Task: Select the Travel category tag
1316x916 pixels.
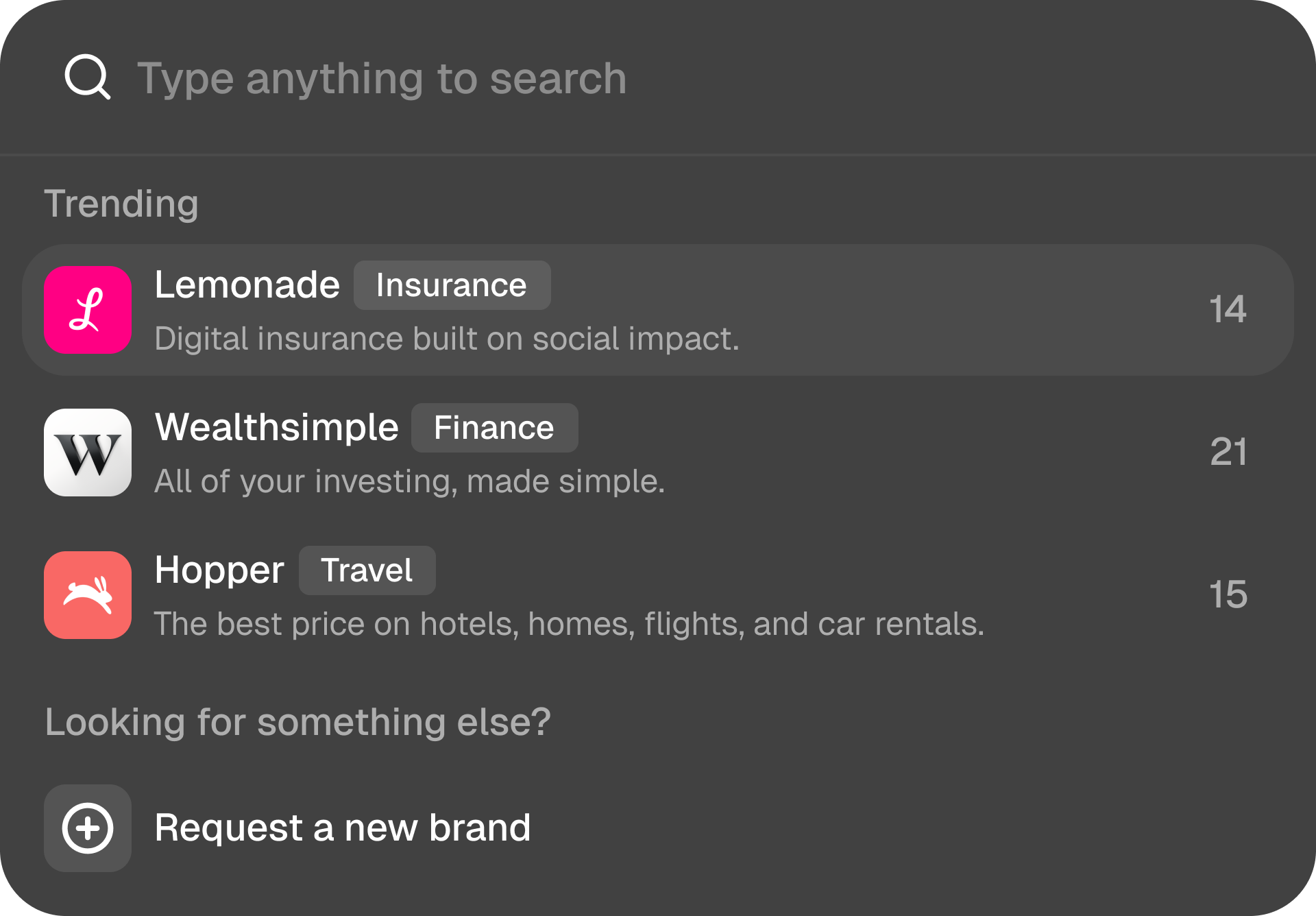Action: click(367, 570)
